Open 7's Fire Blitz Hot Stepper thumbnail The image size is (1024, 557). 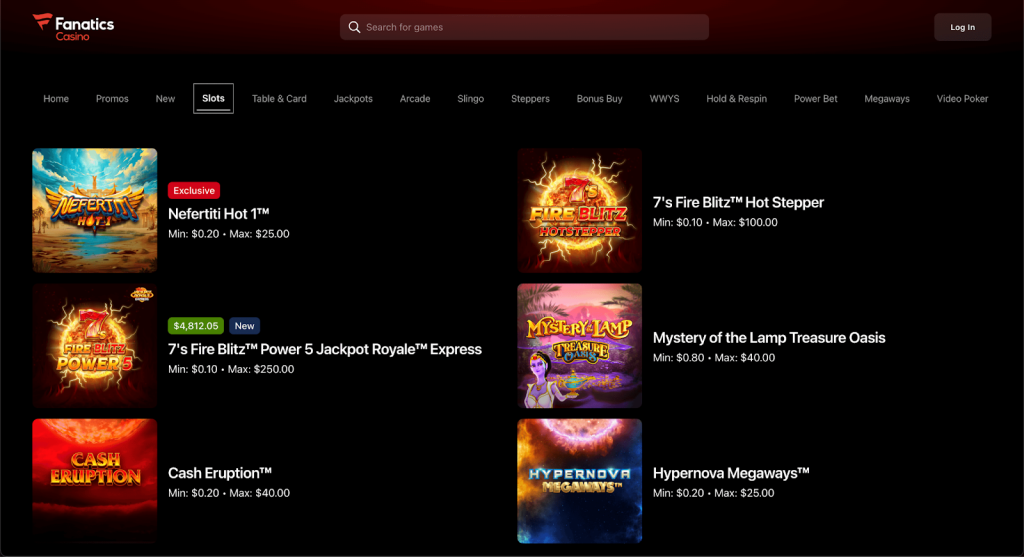(580, 210)
